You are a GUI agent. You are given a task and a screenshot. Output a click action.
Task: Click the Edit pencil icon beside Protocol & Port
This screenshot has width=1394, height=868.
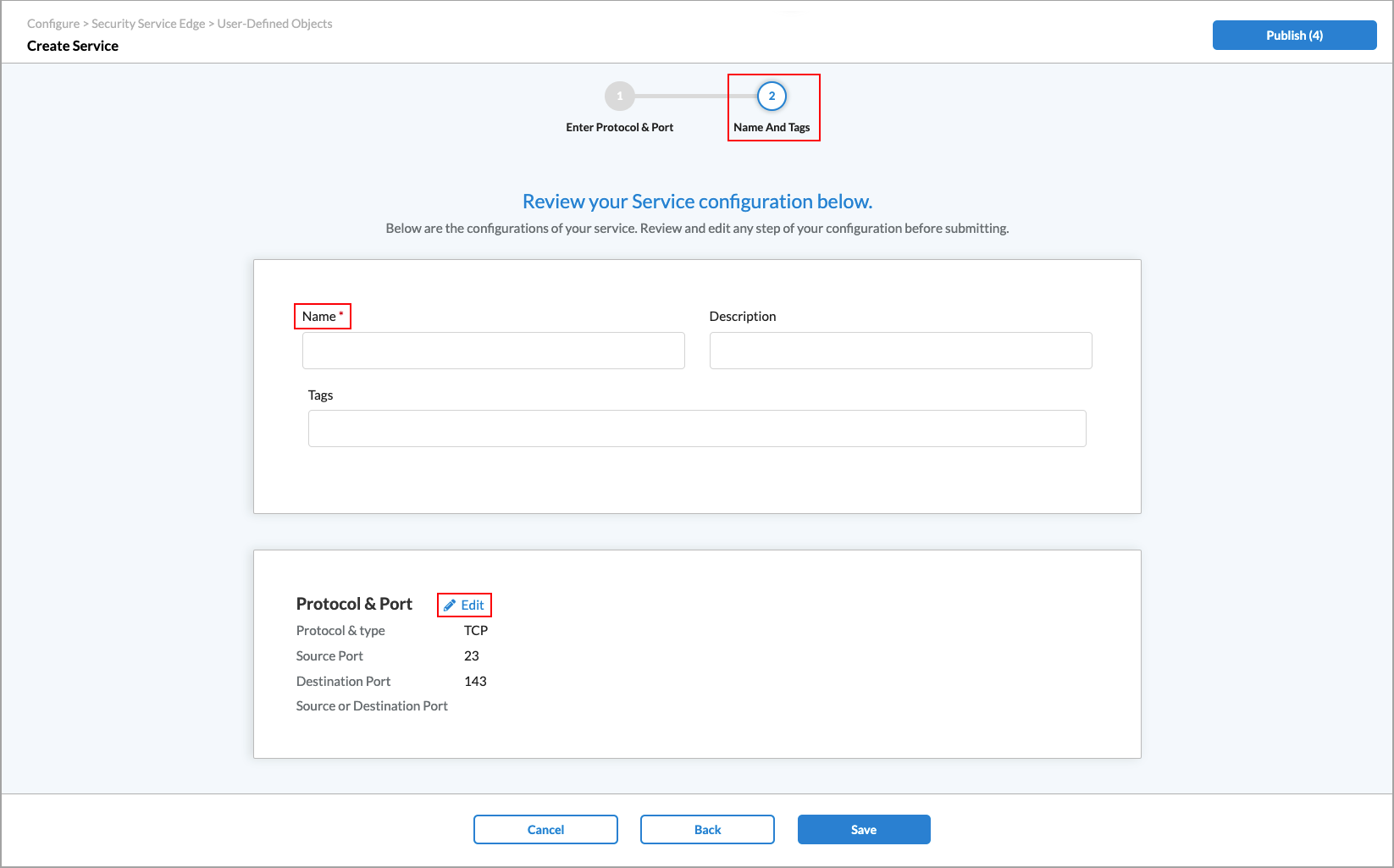449,605
